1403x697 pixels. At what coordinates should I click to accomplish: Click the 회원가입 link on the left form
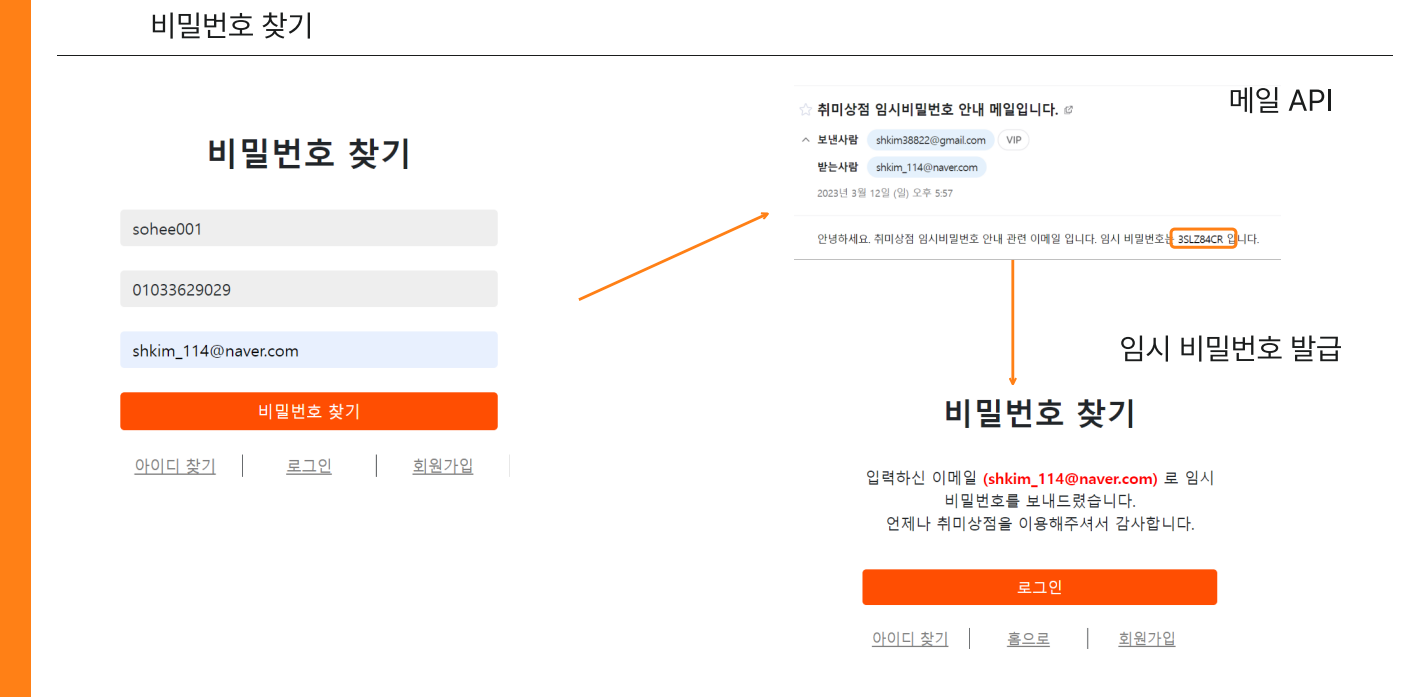coord(442,465)
